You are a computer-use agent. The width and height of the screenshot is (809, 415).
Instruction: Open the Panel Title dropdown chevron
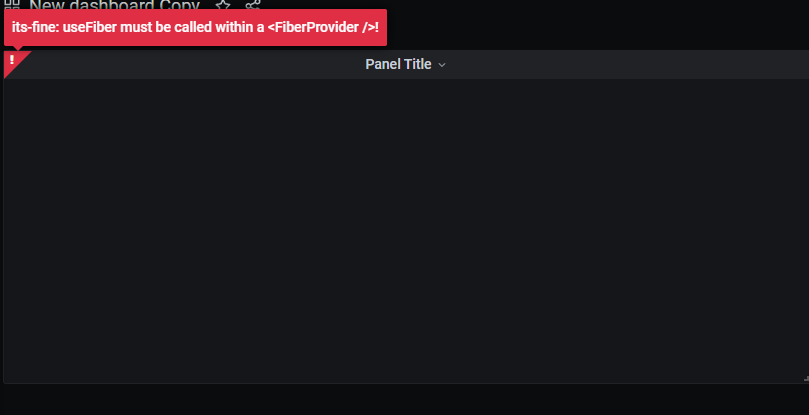click(442, 65)
